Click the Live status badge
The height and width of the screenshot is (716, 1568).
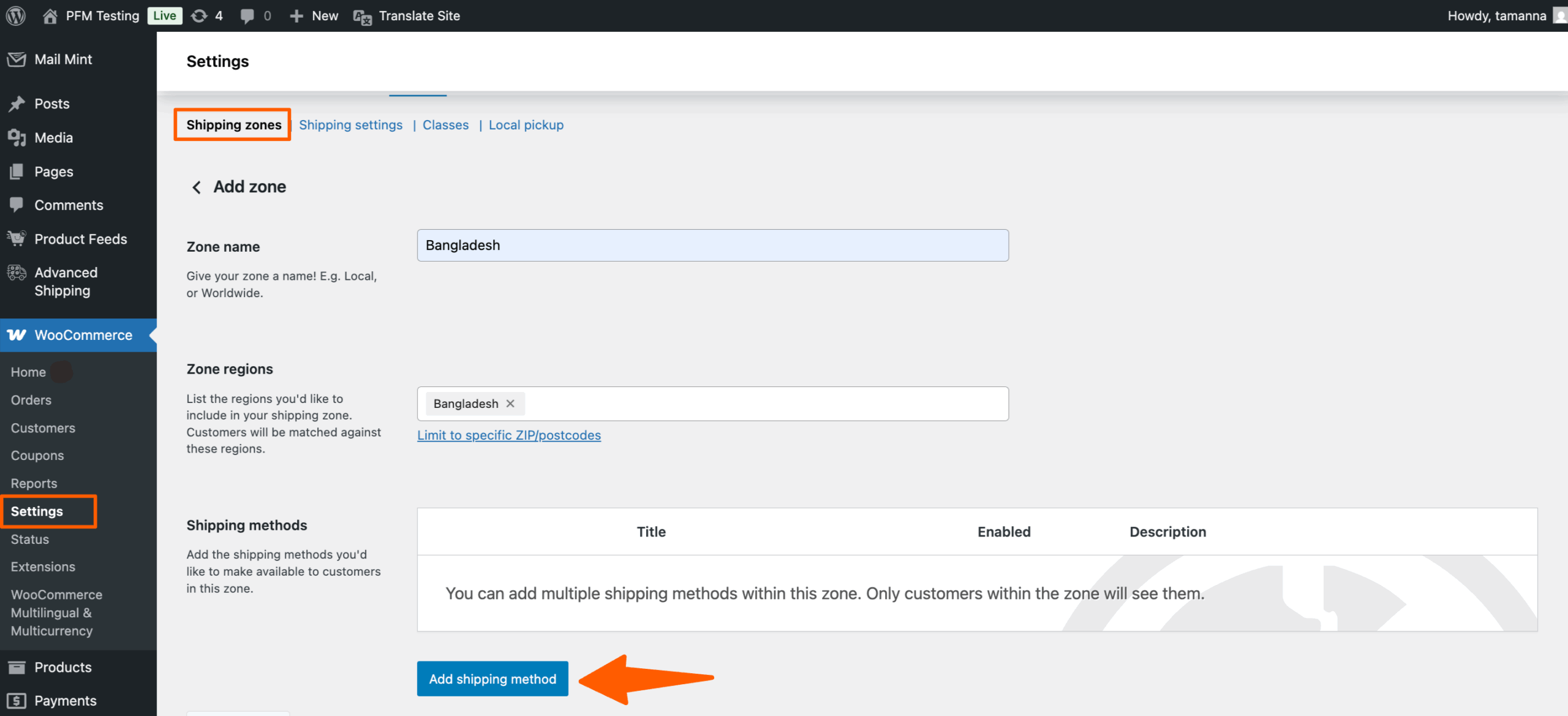(165, 16)
